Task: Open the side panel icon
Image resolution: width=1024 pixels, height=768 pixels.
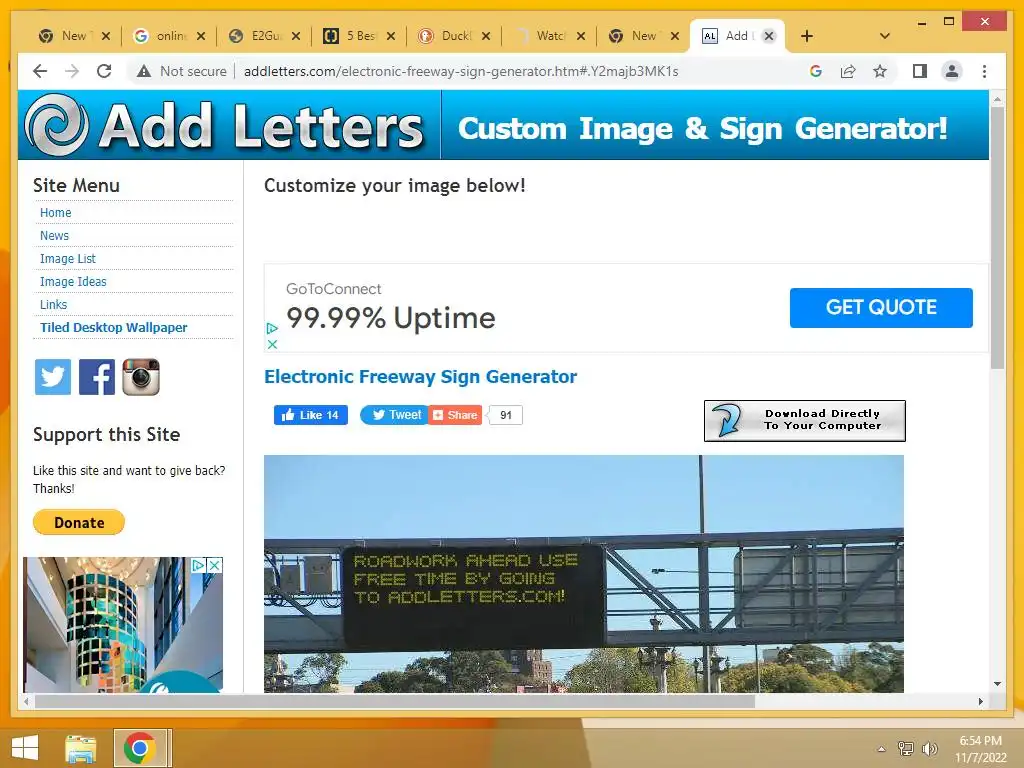Action: coord(920,71)
